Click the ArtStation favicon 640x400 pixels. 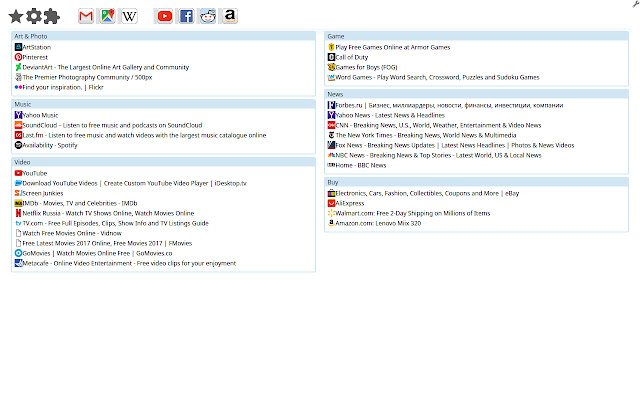point(18,47)
